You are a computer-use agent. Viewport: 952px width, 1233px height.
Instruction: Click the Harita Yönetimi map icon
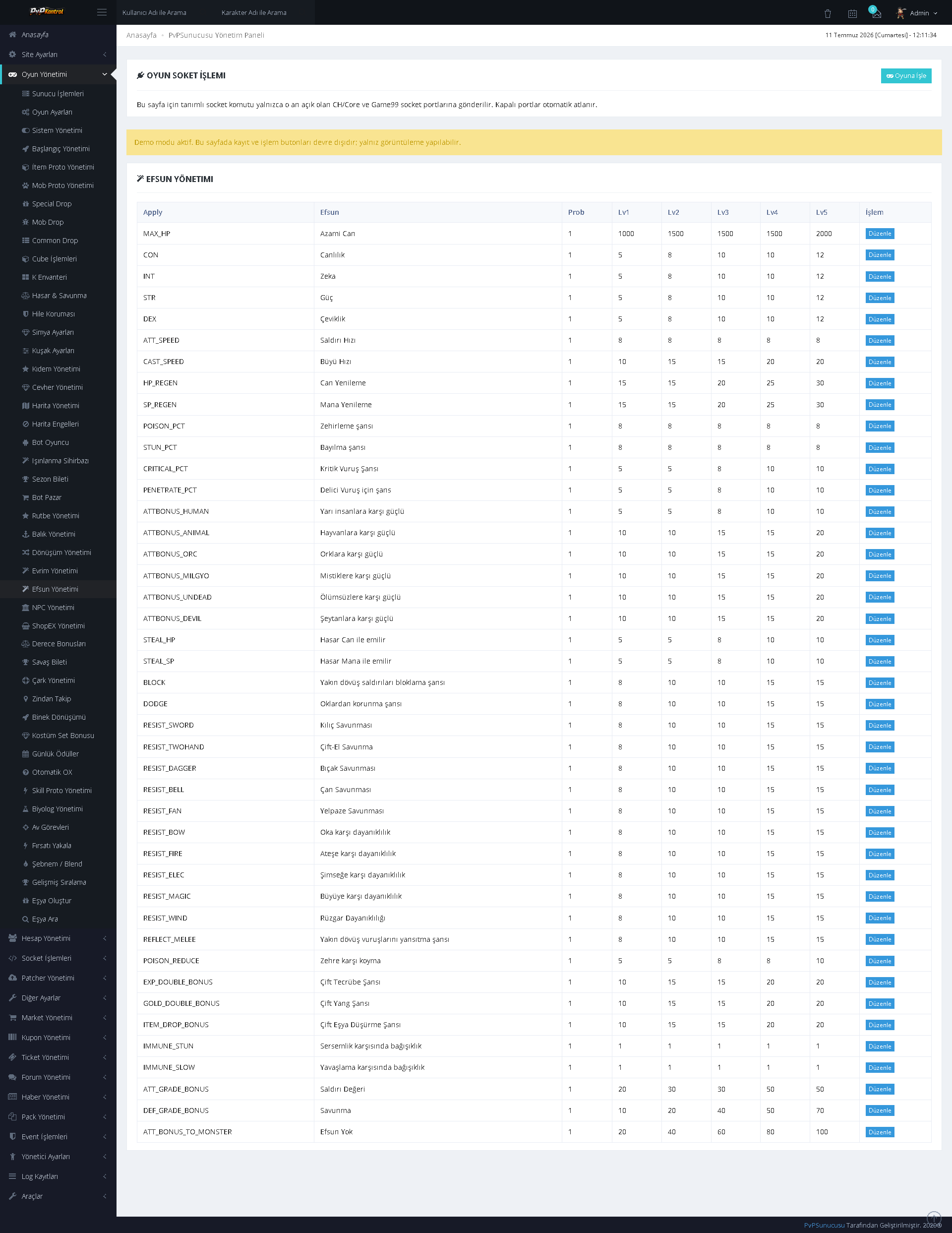pos(25,405)
